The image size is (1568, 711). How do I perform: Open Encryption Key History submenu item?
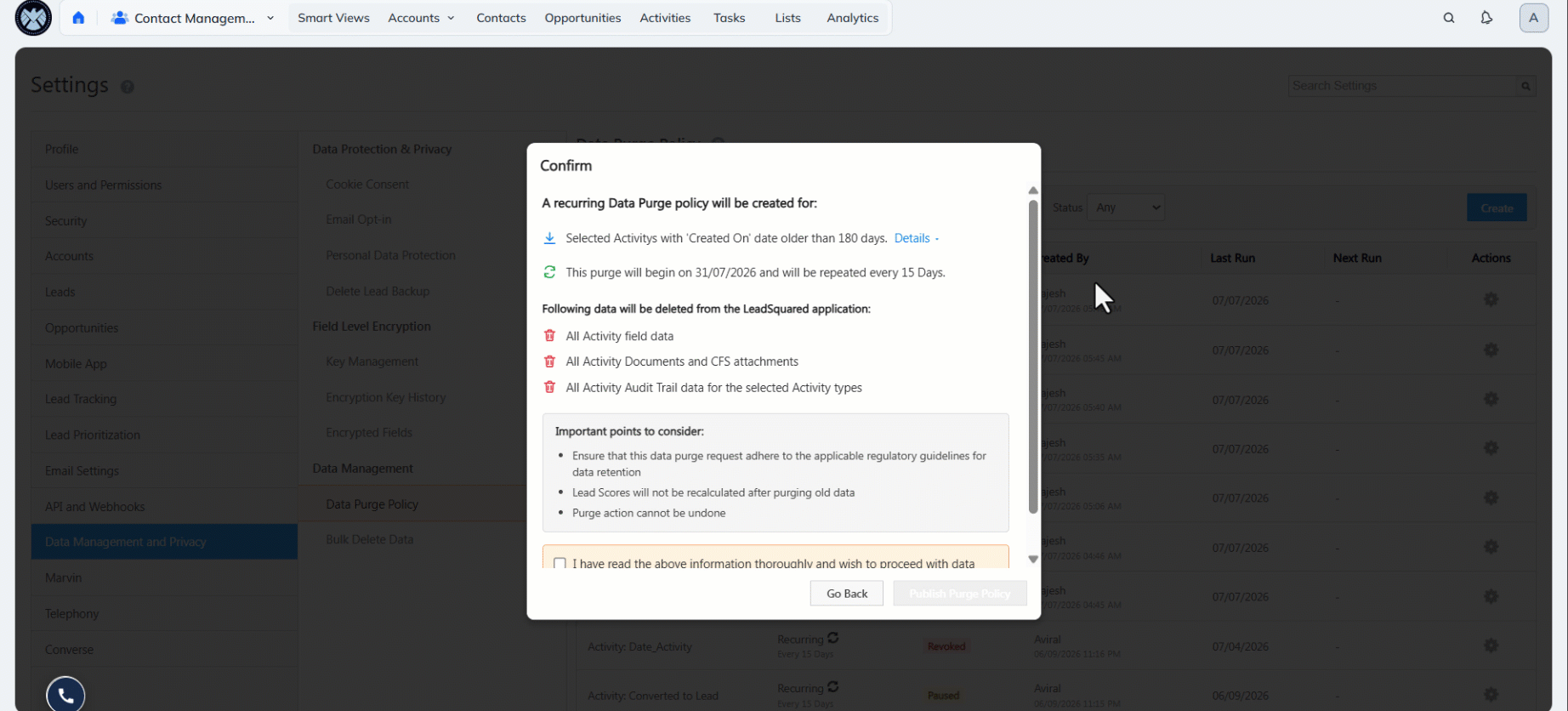[x=385, y=397]
